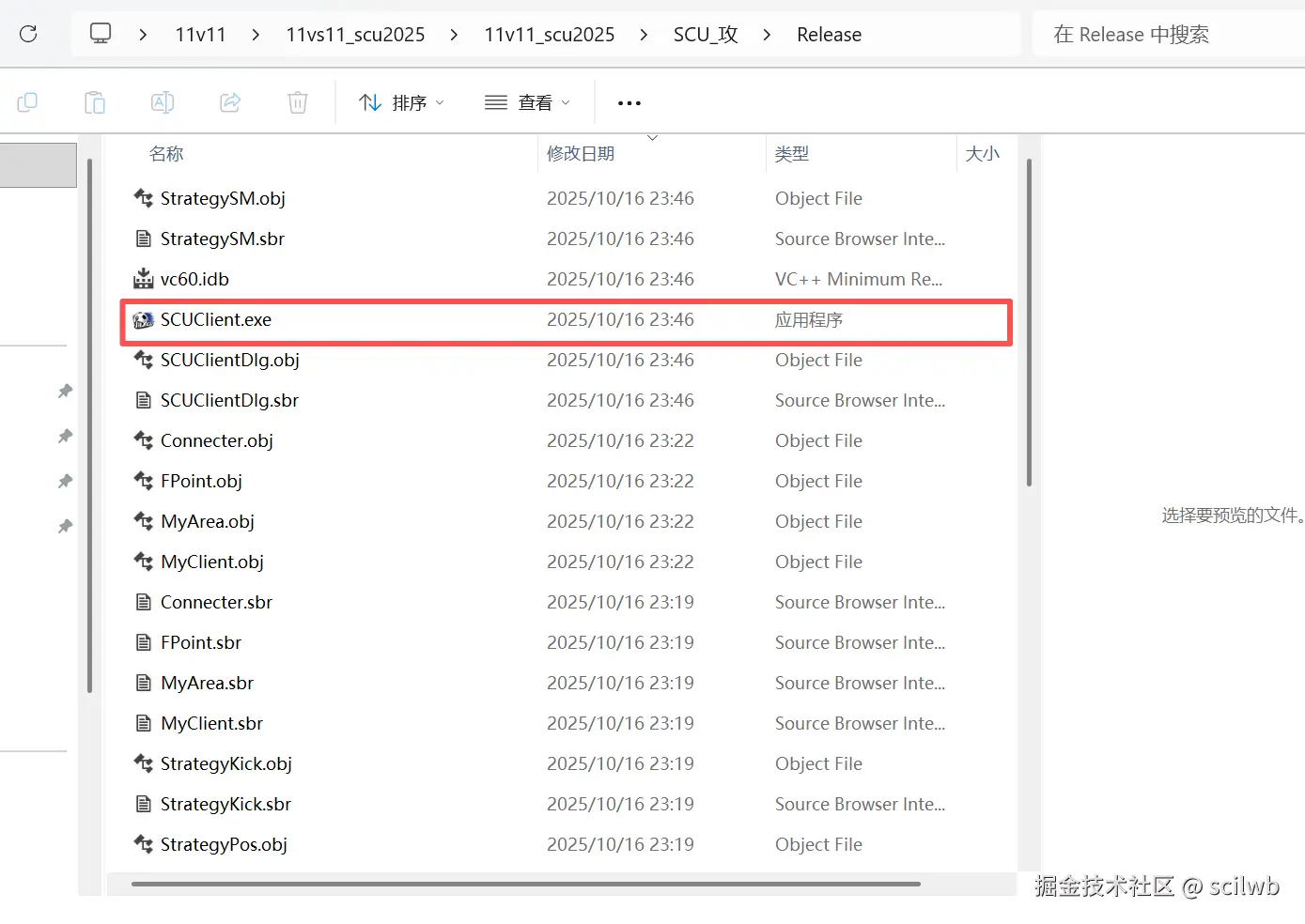The height and width of the screenshot is (924, 1305).
Task: Click the FPoint.obj file icon
Action: [x=144, y=481]
